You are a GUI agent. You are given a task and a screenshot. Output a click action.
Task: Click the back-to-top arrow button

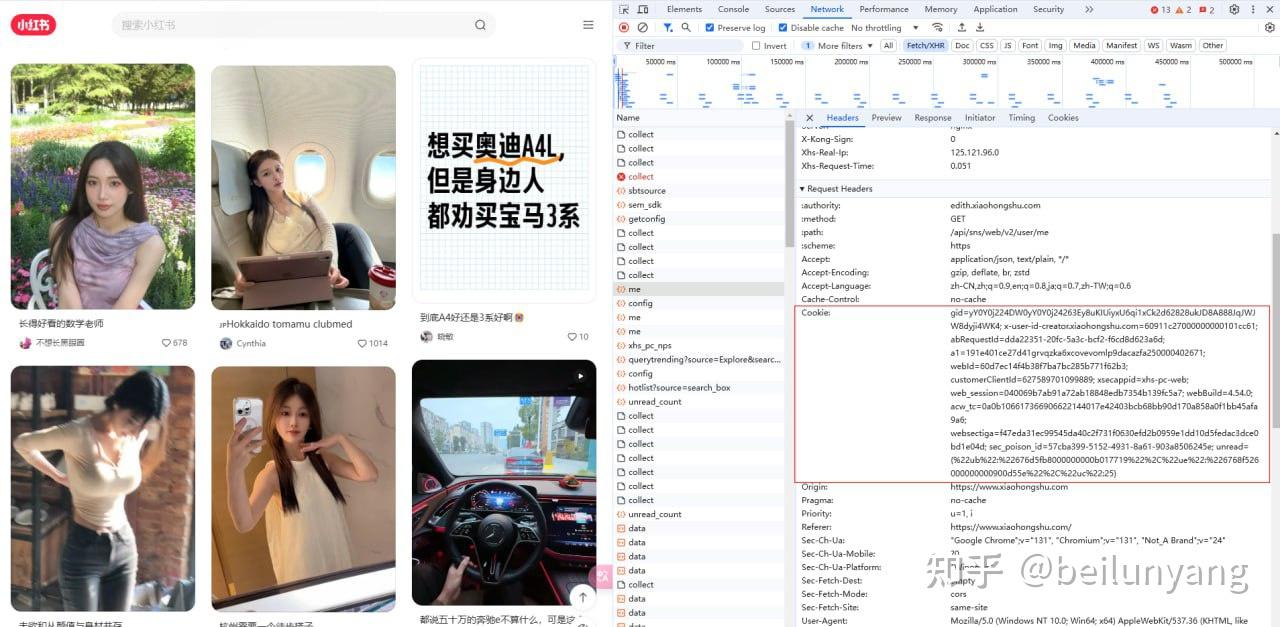583,597
